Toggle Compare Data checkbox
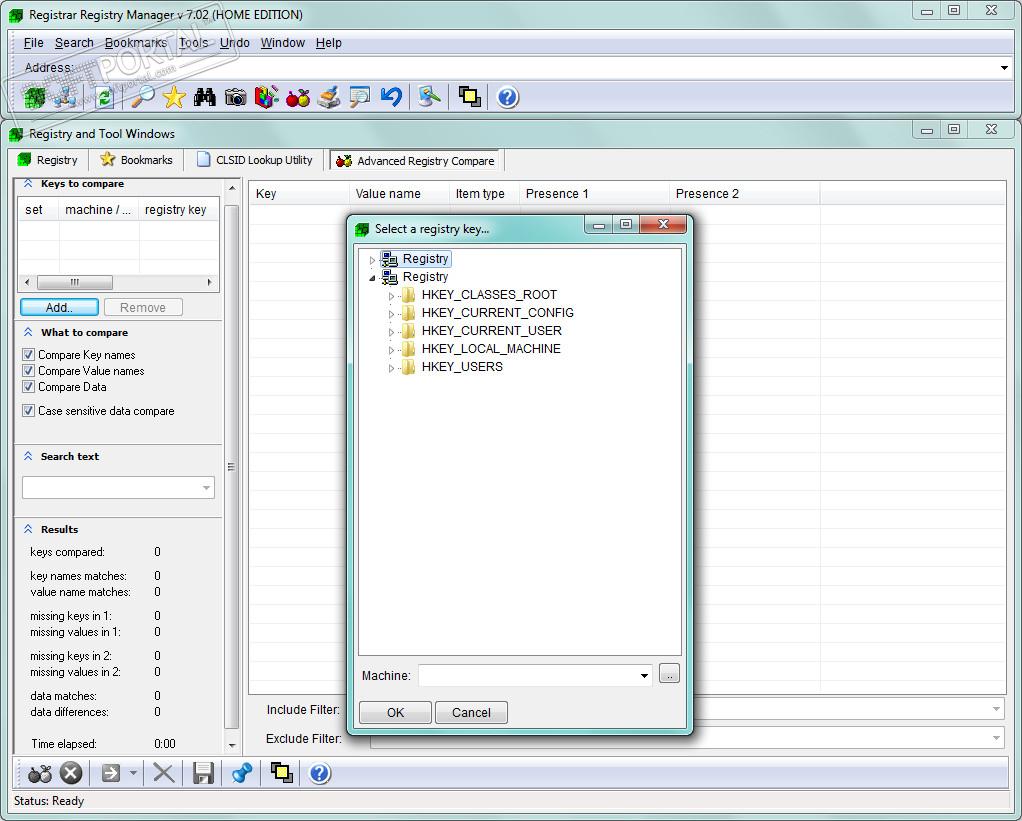Viewport: 1022px width, 821px height. point(28,386)
